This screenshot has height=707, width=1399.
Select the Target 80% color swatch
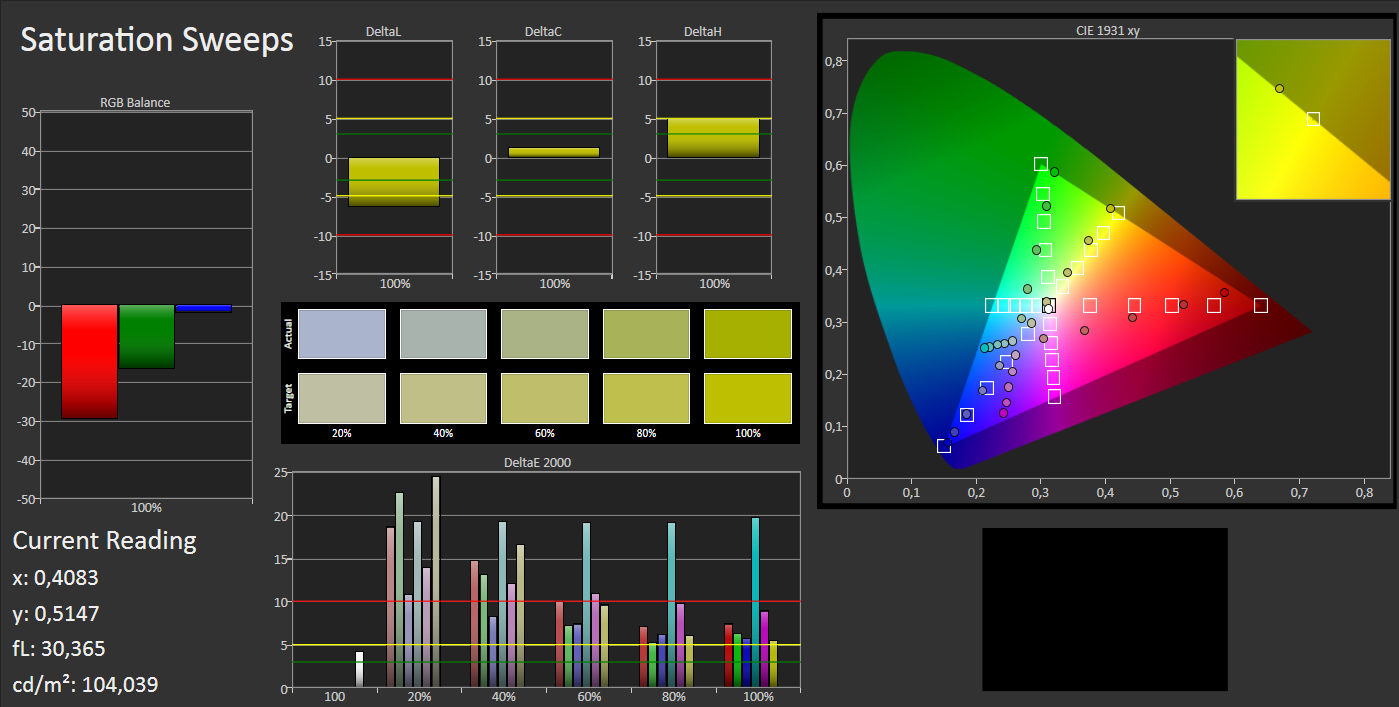[646, 398]
